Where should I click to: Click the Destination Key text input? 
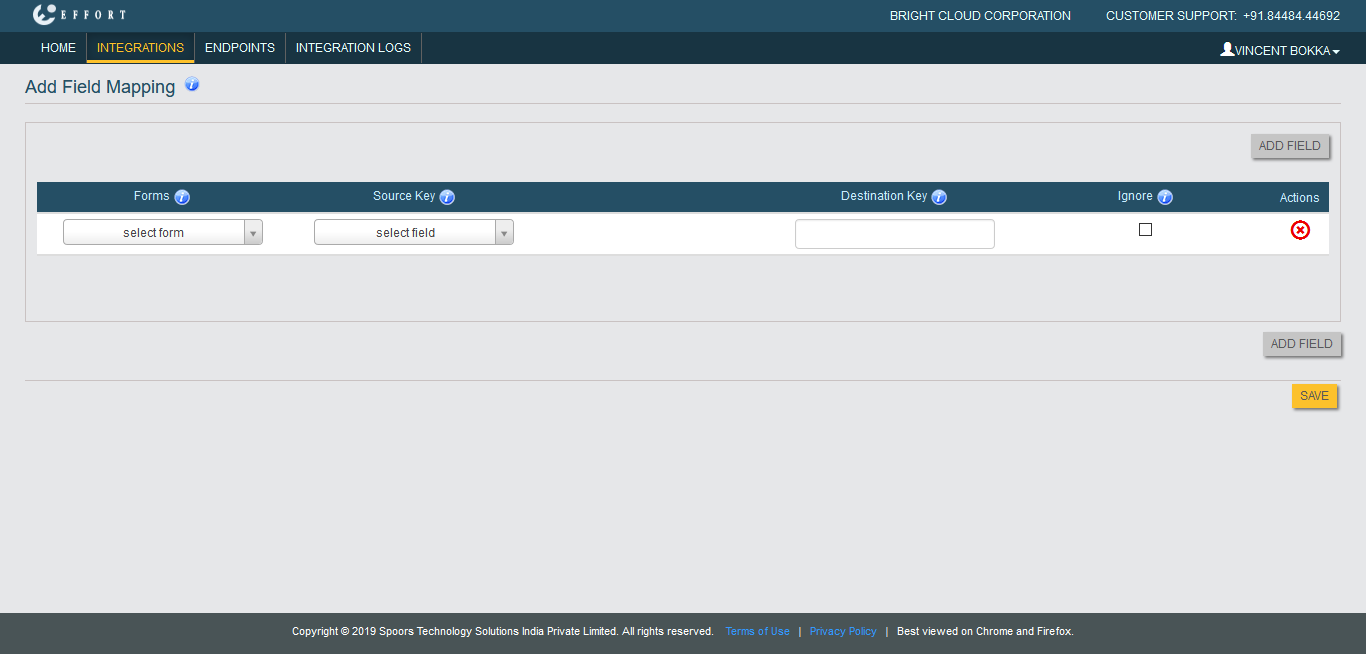[894, 234]
